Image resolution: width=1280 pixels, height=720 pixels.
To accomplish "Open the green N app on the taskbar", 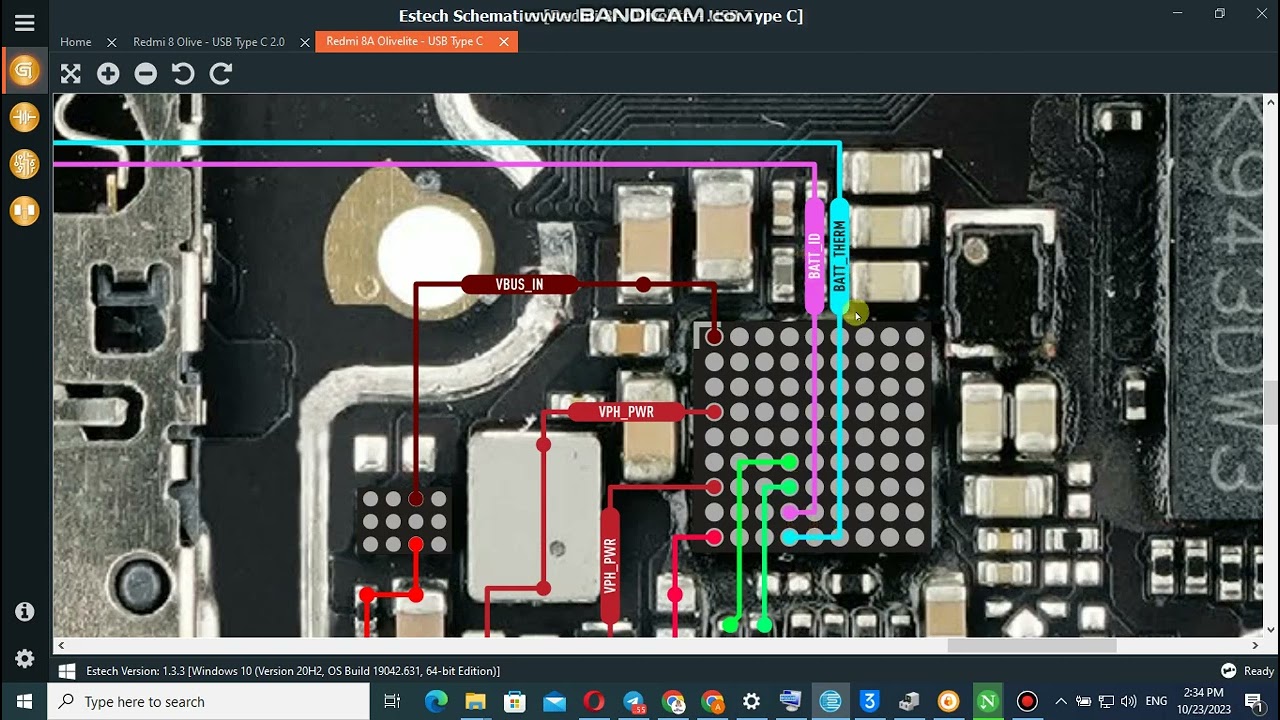I will pos(987,701).
